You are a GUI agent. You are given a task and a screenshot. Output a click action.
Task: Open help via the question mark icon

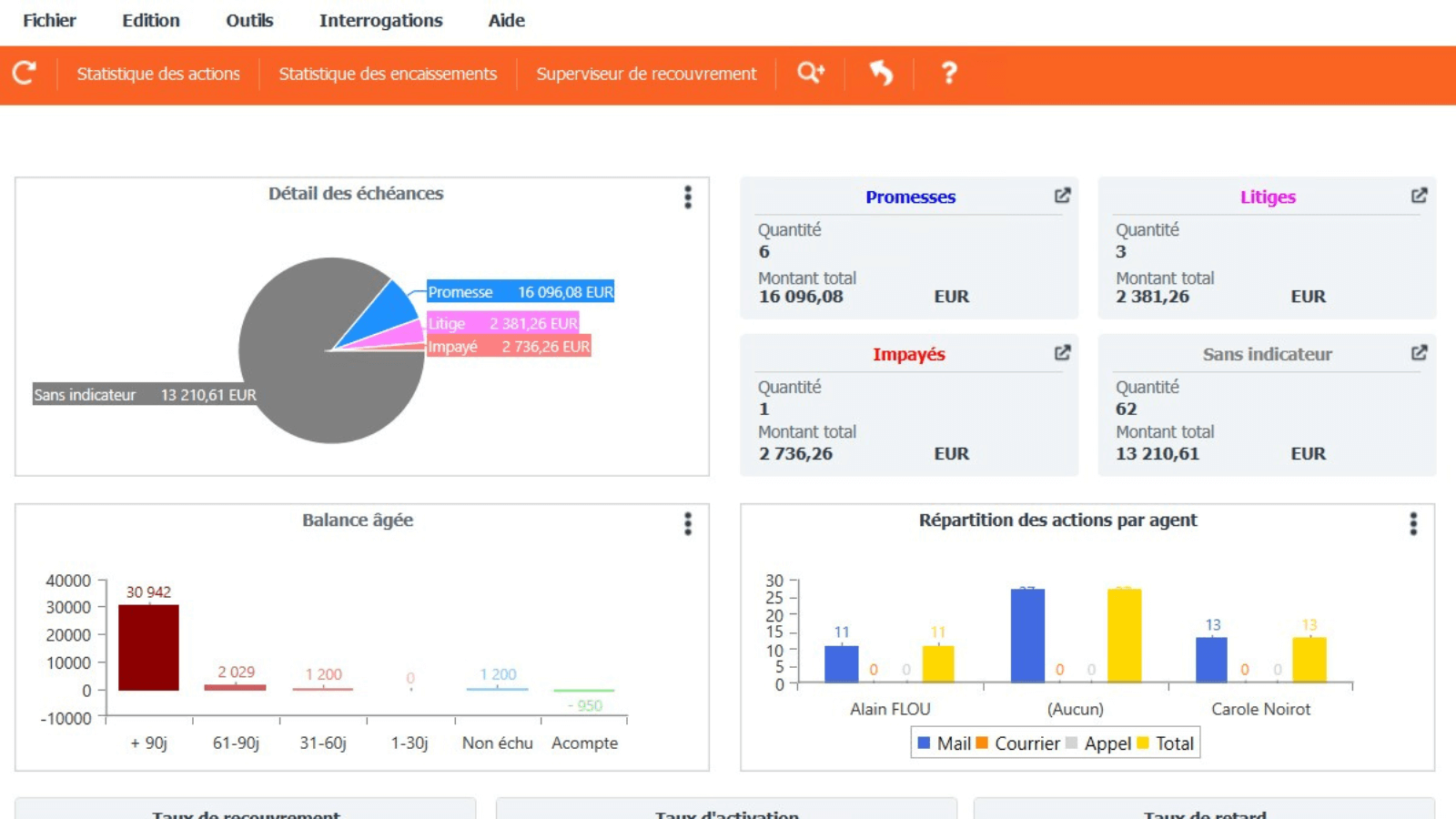pos(949,73)
